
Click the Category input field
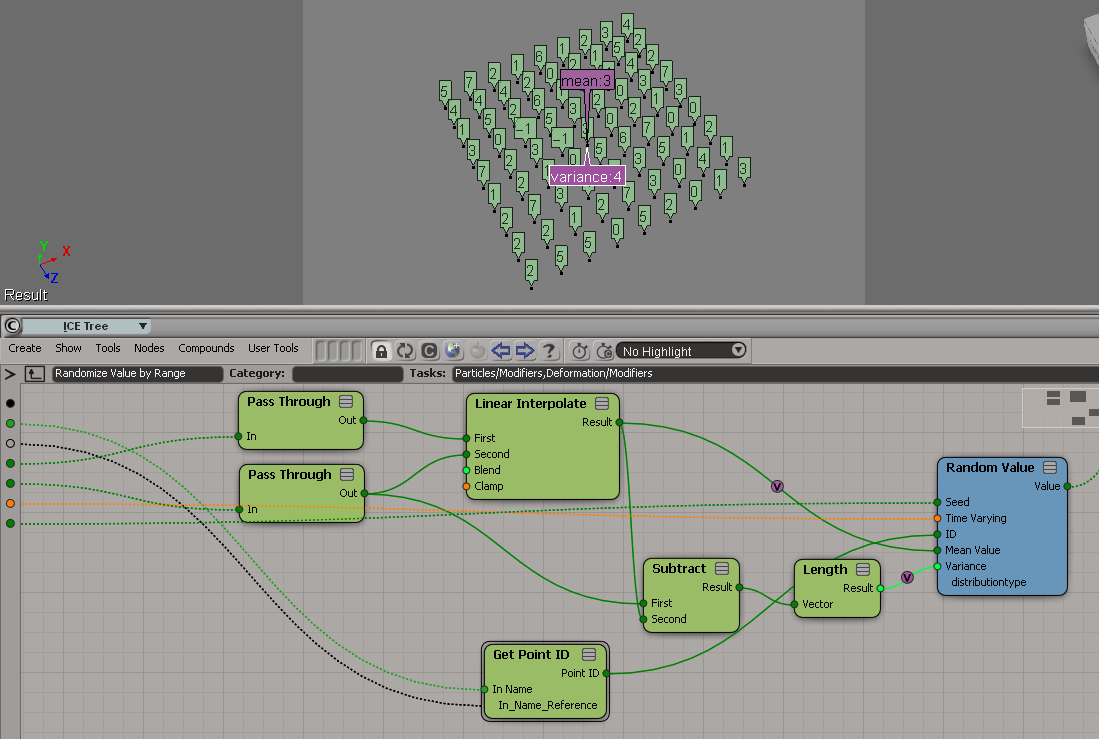[x=346, y=374]
